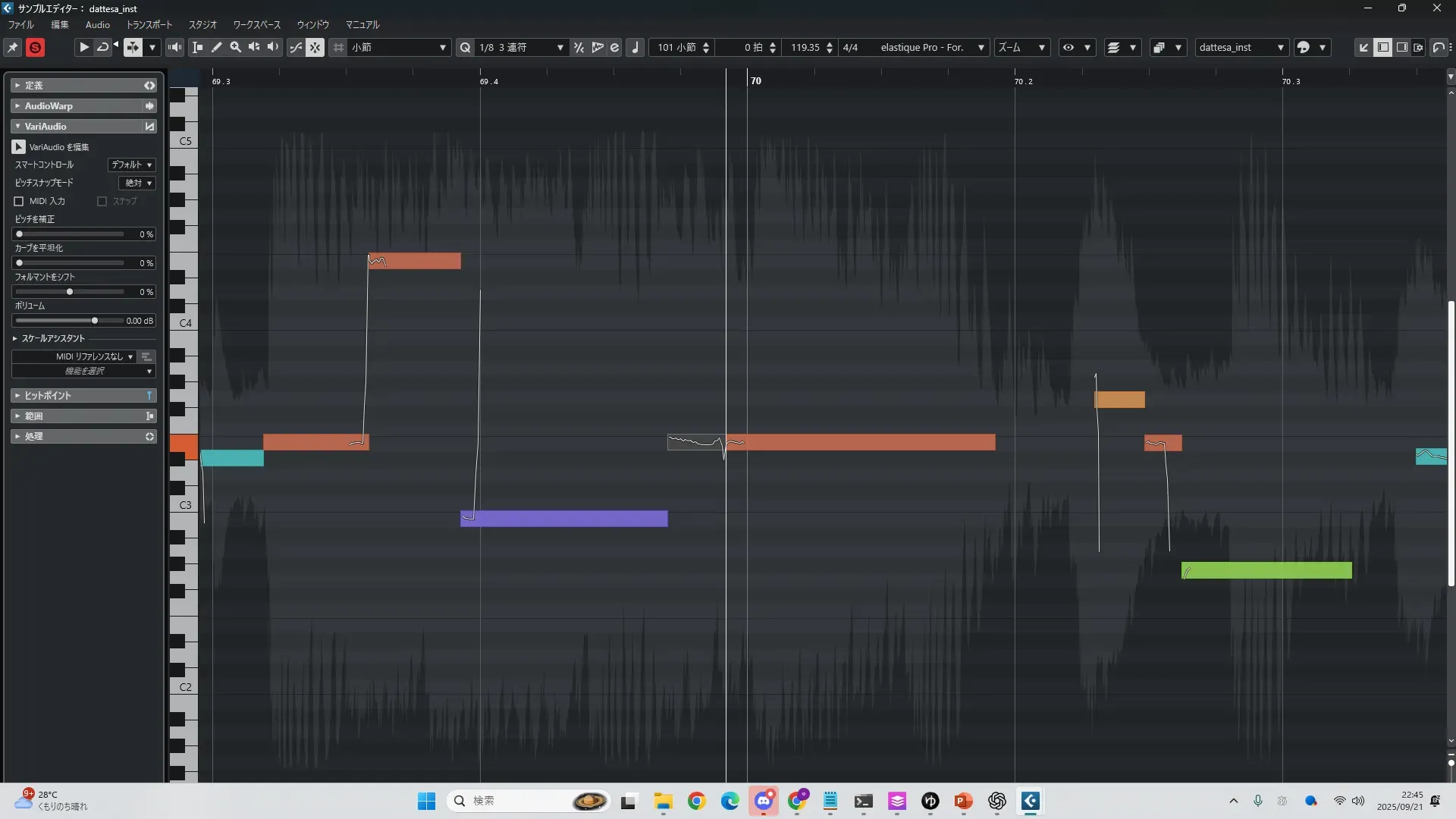Screen dimensions: 1456x819
Task: Select the Range Selection tool
Action: click(x=197, y=48)
